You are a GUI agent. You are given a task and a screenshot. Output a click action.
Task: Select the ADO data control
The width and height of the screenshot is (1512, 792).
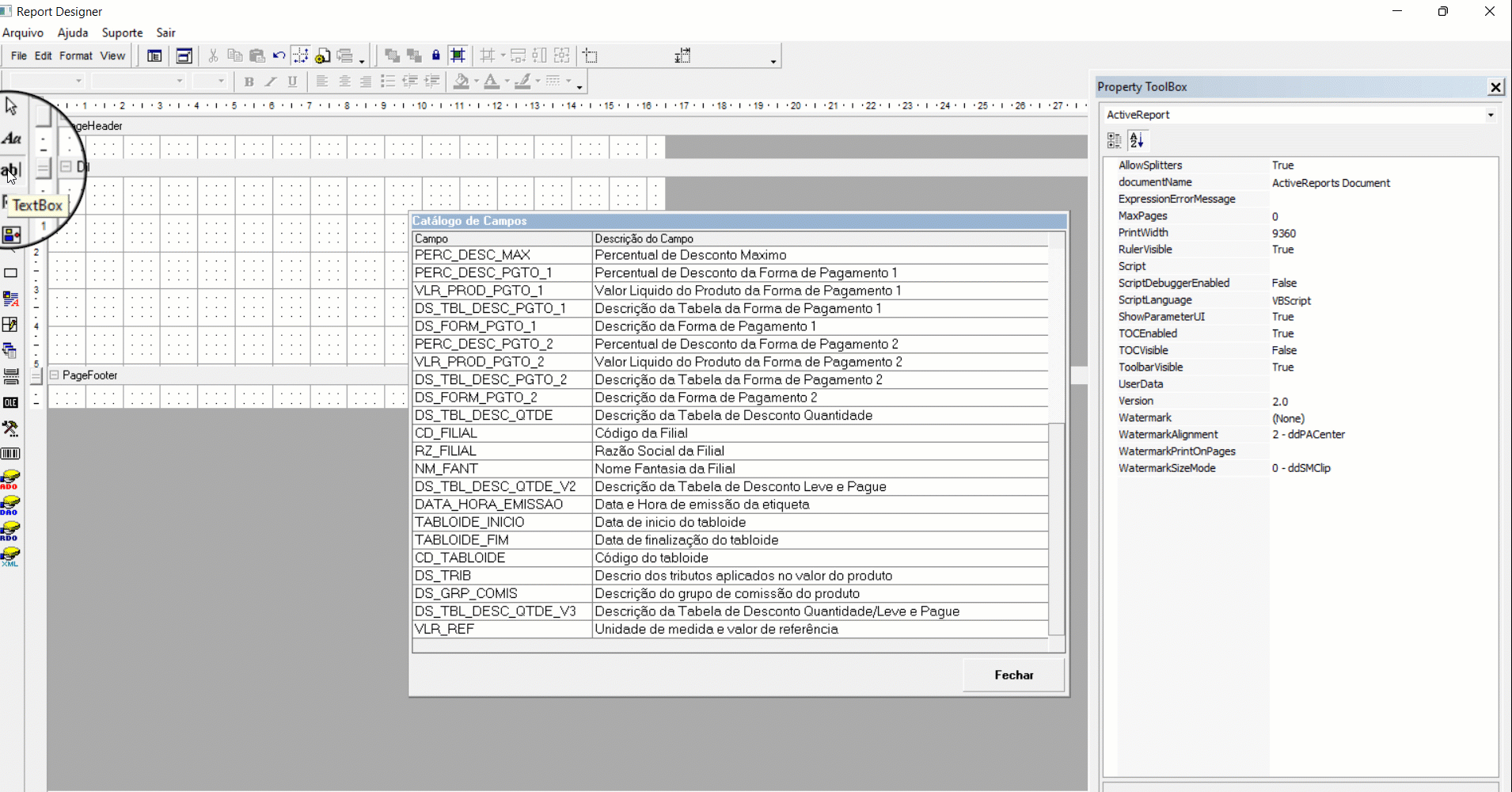click(x=10, y=479)
